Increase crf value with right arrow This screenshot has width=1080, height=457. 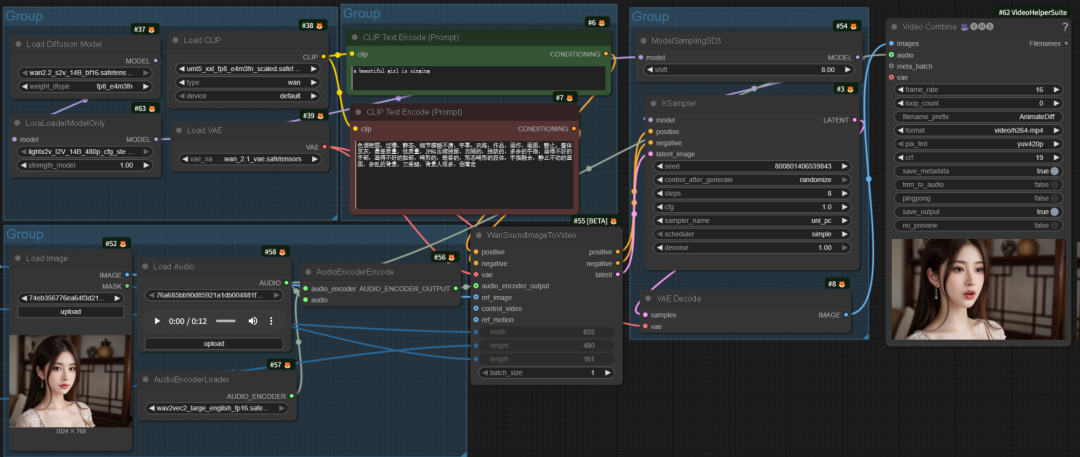point(1055,158)
